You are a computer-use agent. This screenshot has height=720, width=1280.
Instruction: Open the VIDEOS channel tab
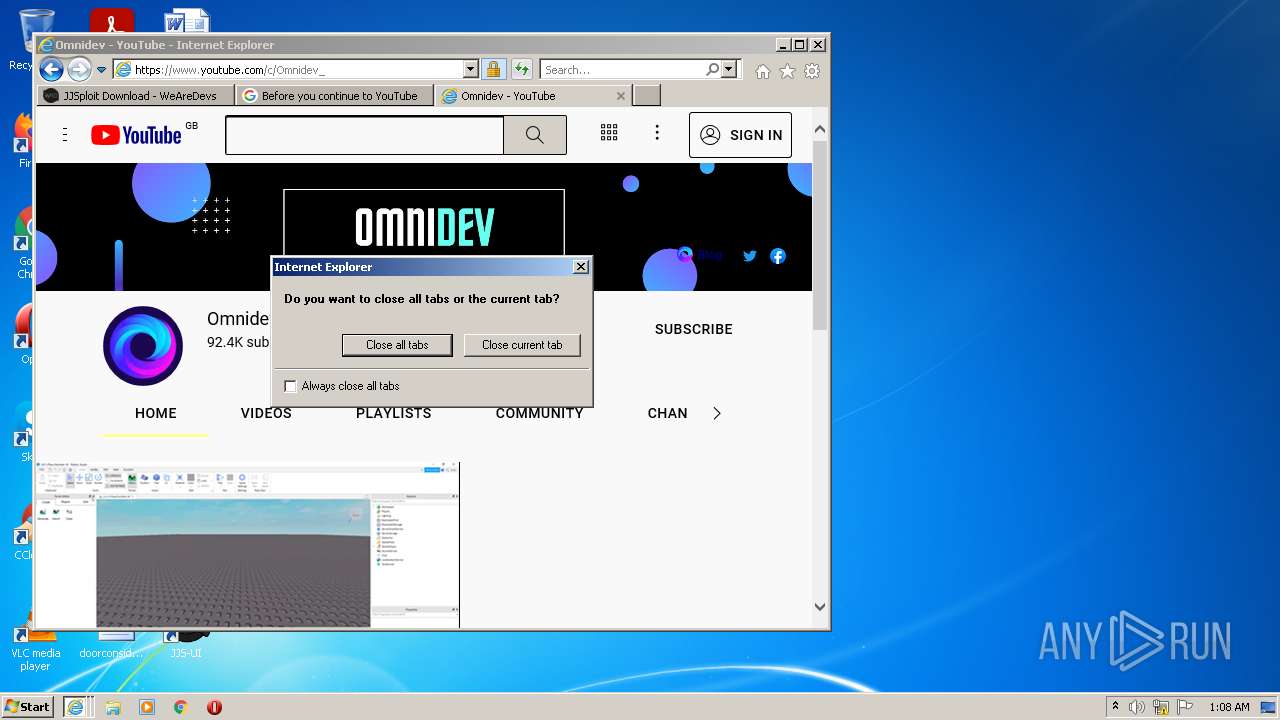point(266,413)
